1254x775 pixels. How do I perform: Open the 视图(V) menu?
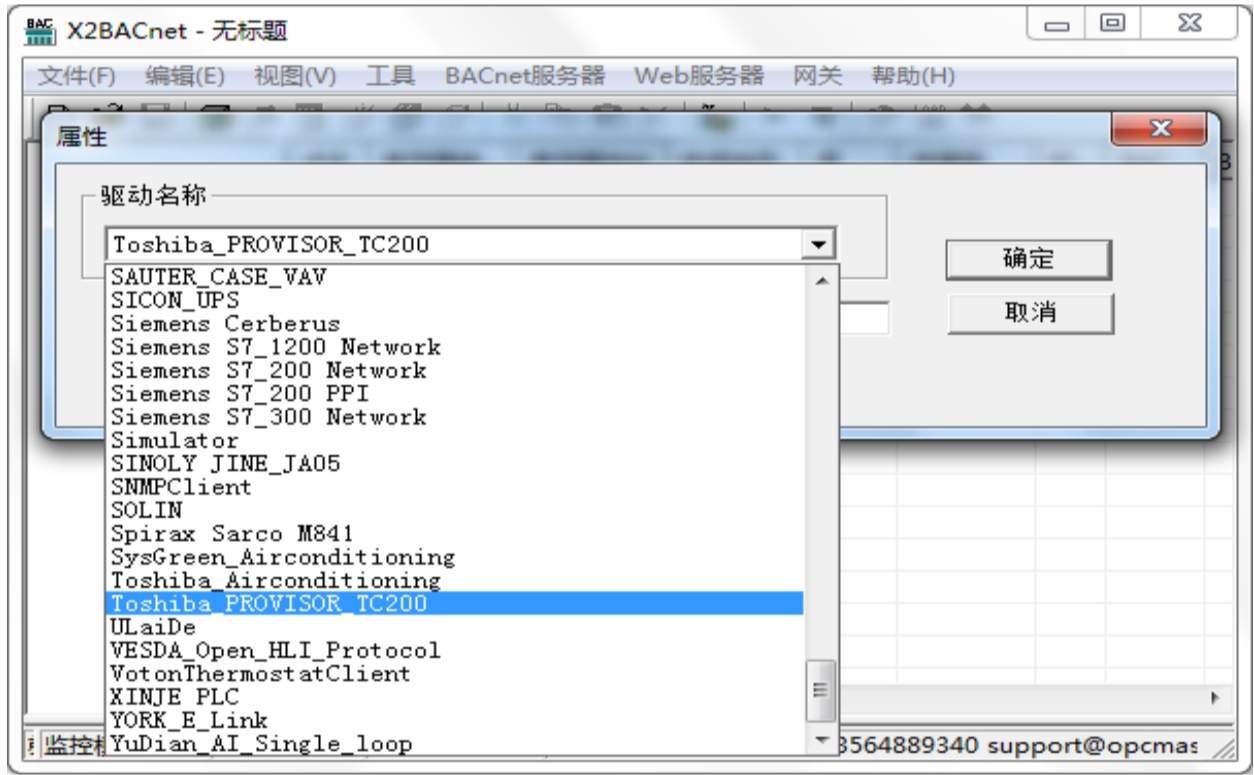point(295,76)
